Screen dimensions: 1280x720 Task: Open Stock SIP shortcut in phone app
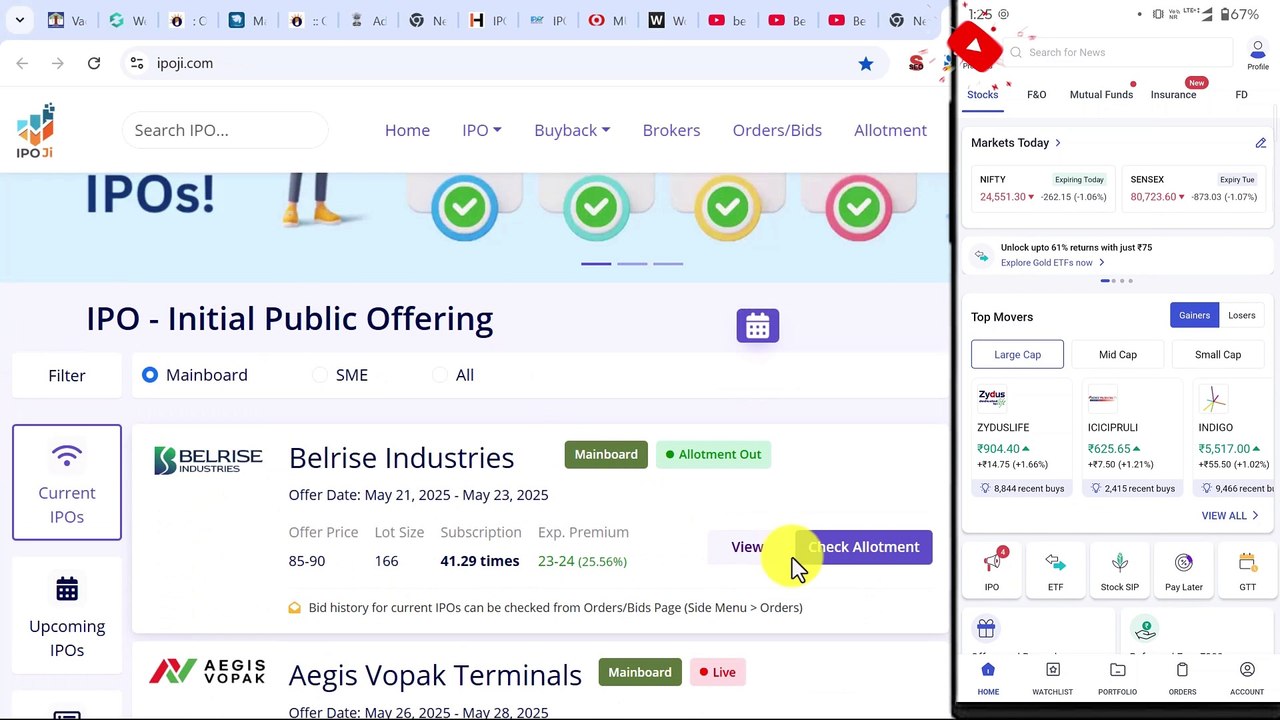pyautogui.click(x=1119, y=572)
